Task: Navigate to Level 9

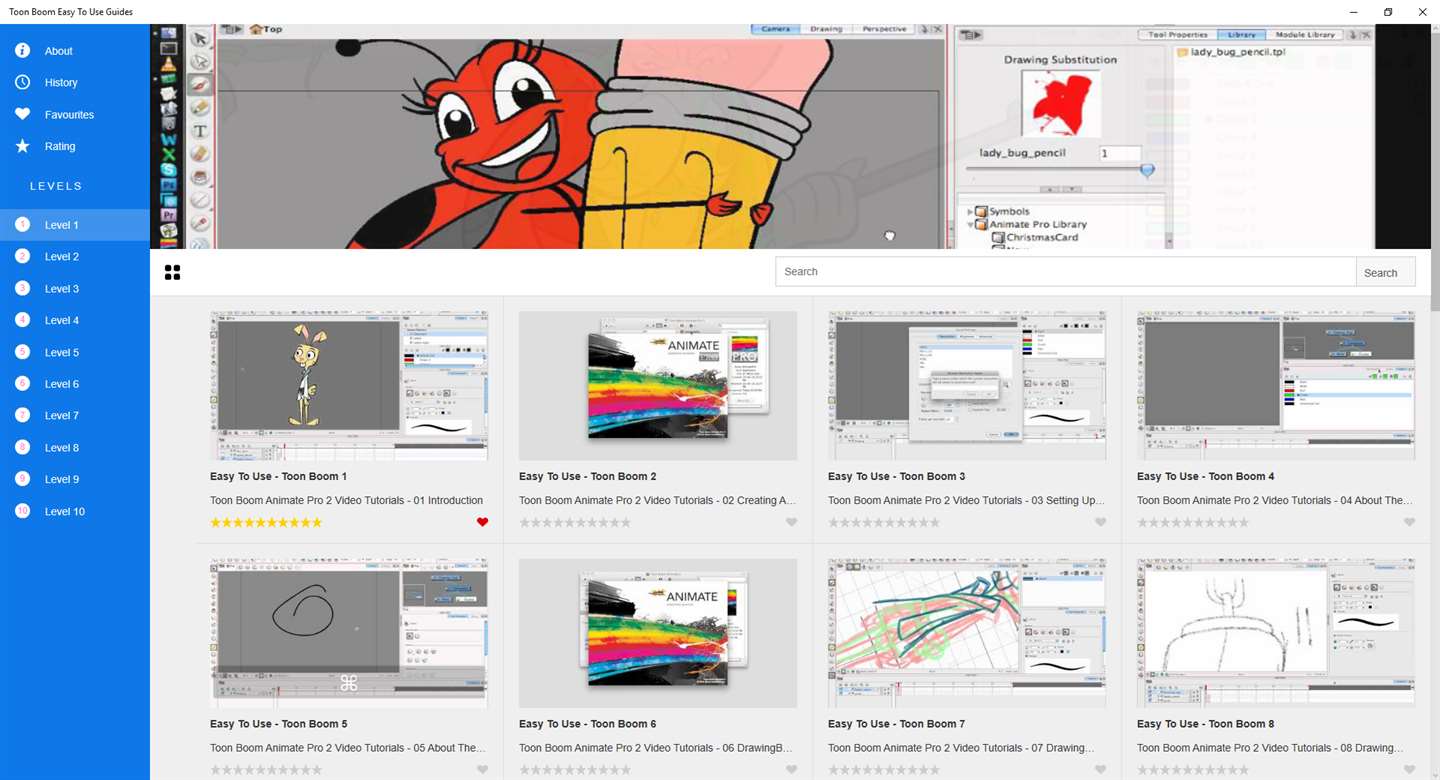Action: click(x=75, y=480)
